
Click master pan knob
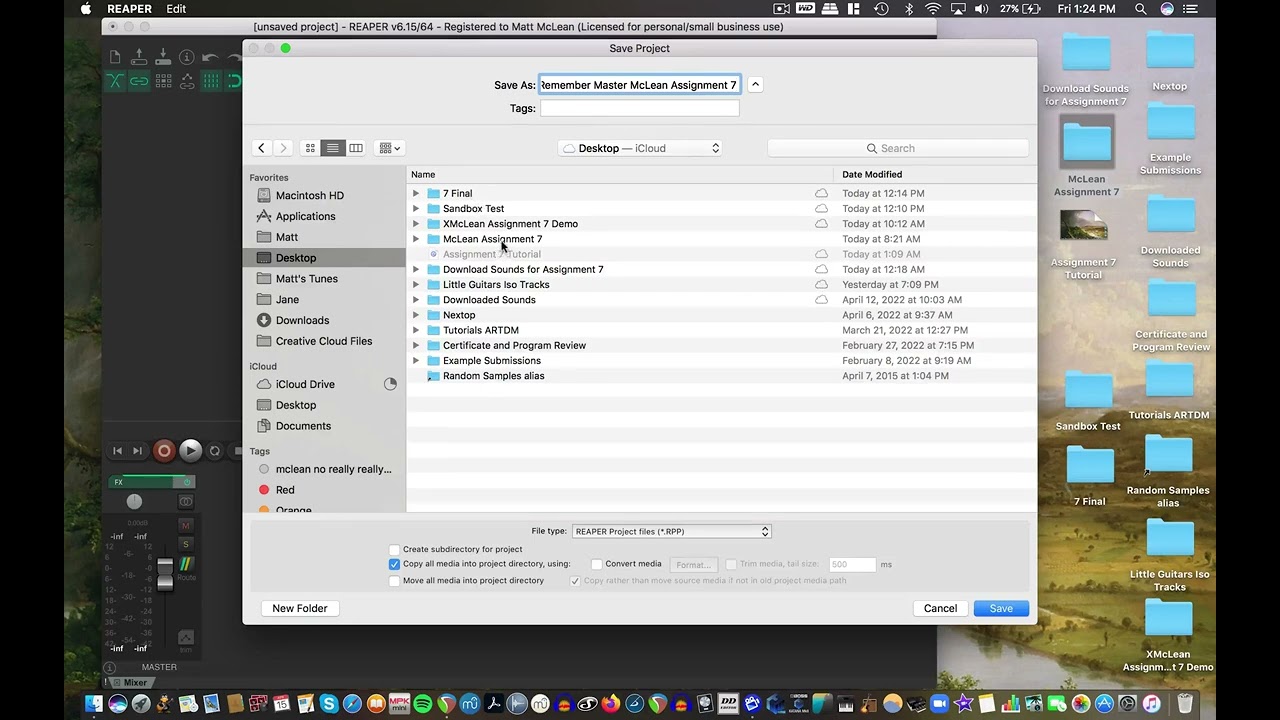click(134, 501)
